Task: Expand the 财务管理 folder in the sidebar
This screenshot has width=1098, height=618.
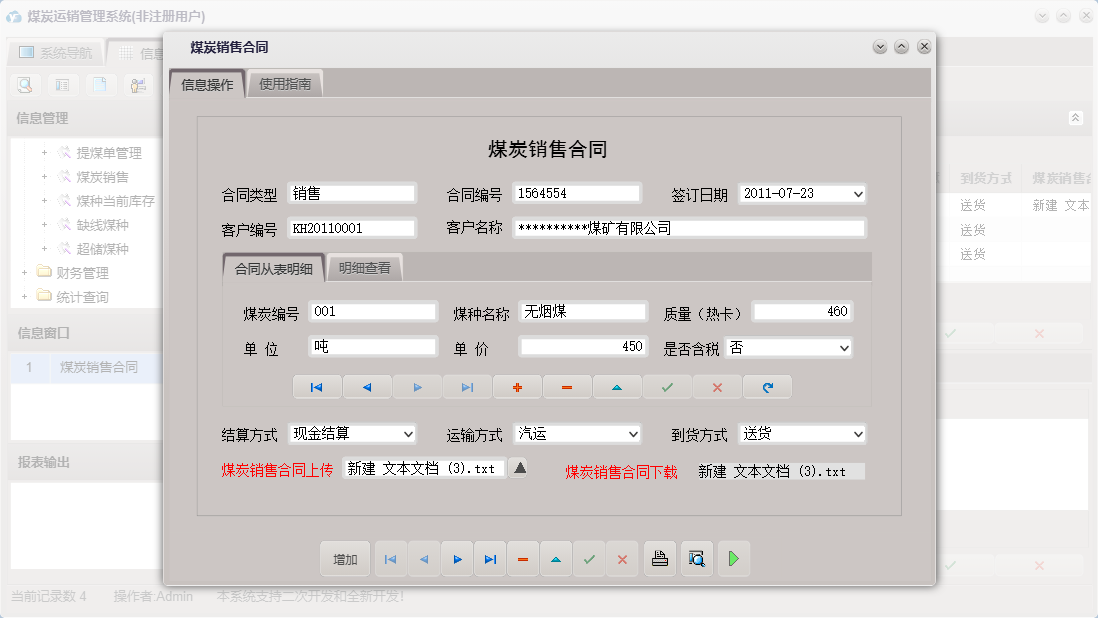Action: tap(23, 271)
